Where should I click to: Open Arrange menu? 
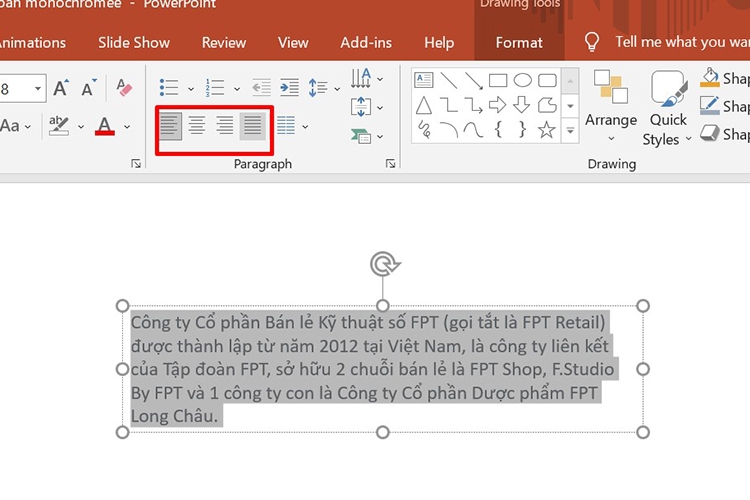pos(611,106)
